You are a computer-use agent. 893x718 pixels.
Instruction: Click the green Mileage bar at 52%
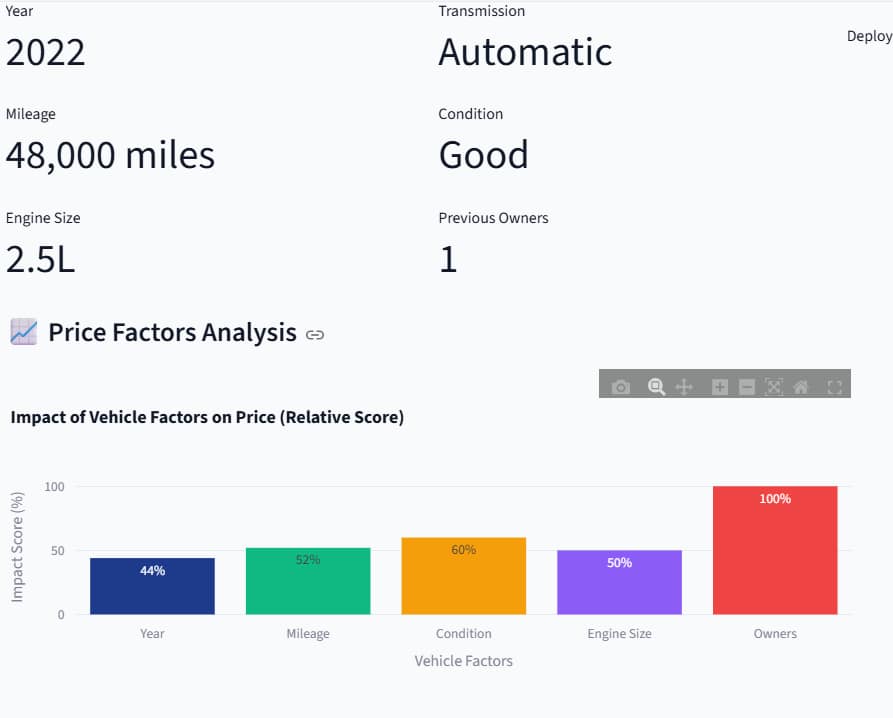[x=308, y=582]
